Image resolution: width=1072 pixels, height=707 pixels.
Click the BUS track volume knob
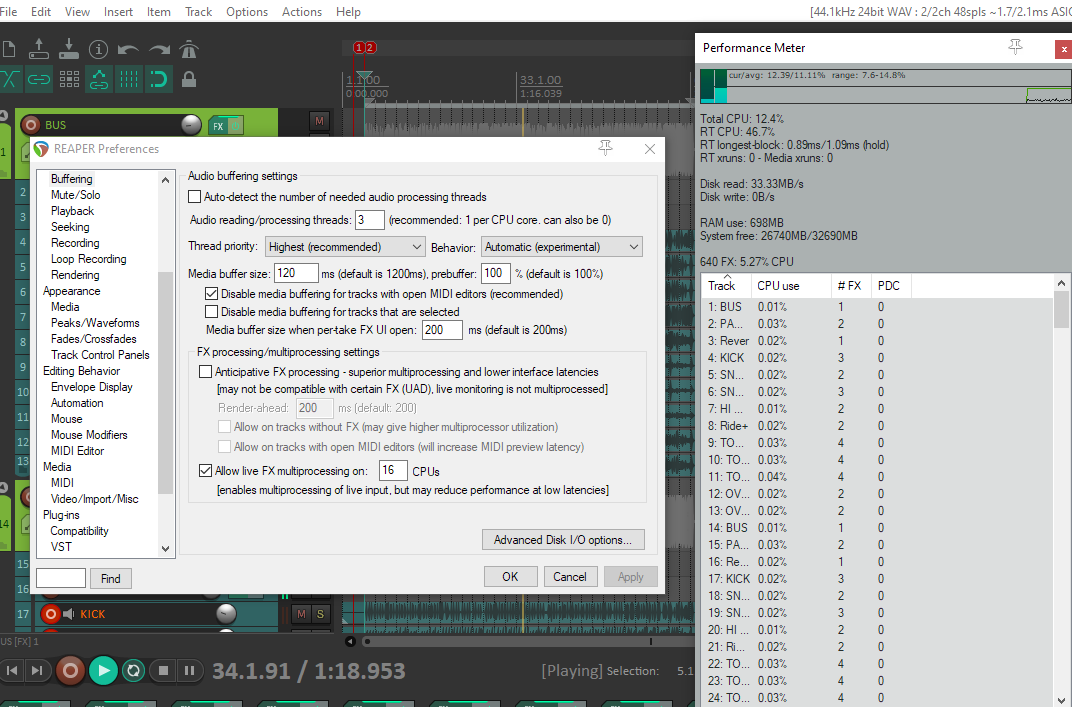pyautogui.click(x=191, y=124)
